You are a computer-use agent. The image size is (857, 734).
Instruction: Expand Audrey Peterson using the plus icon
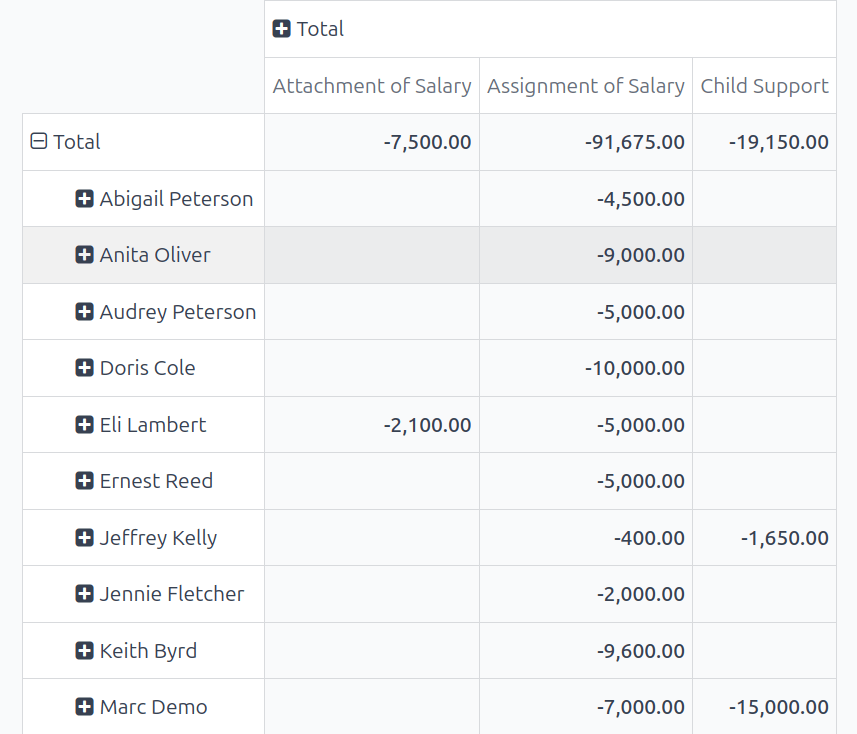tap(84, 311)
